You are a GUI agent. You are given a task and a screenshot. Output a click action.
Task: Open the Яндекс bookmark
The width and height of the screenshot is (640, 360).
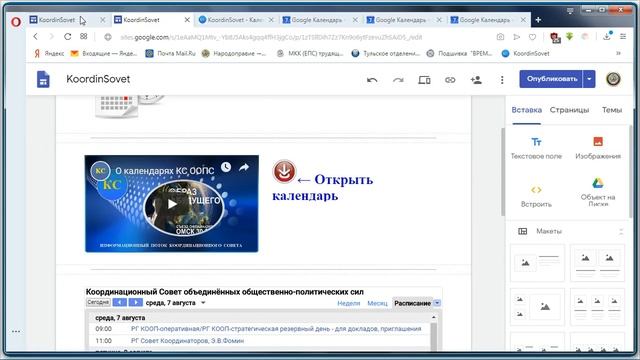tap(49, 53)
